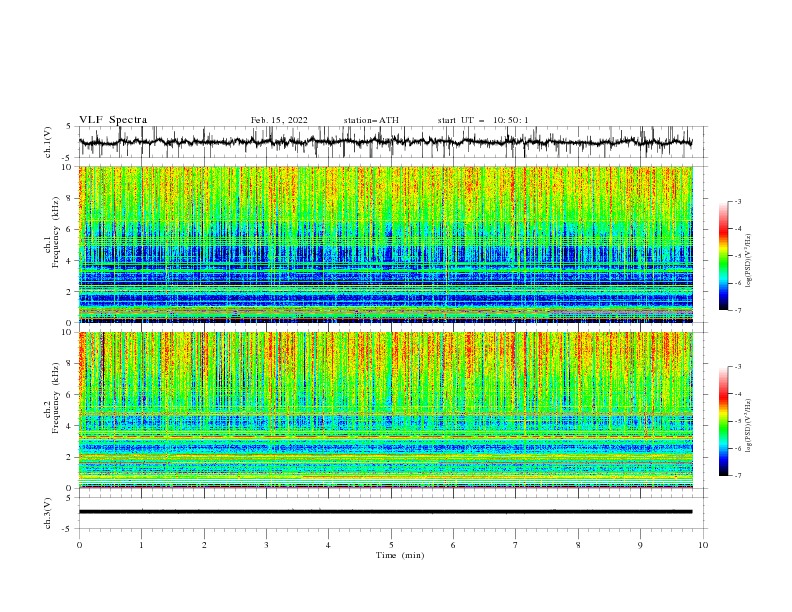Click time axis tick label "4"

pyautogui.click(x=328, y=545)
